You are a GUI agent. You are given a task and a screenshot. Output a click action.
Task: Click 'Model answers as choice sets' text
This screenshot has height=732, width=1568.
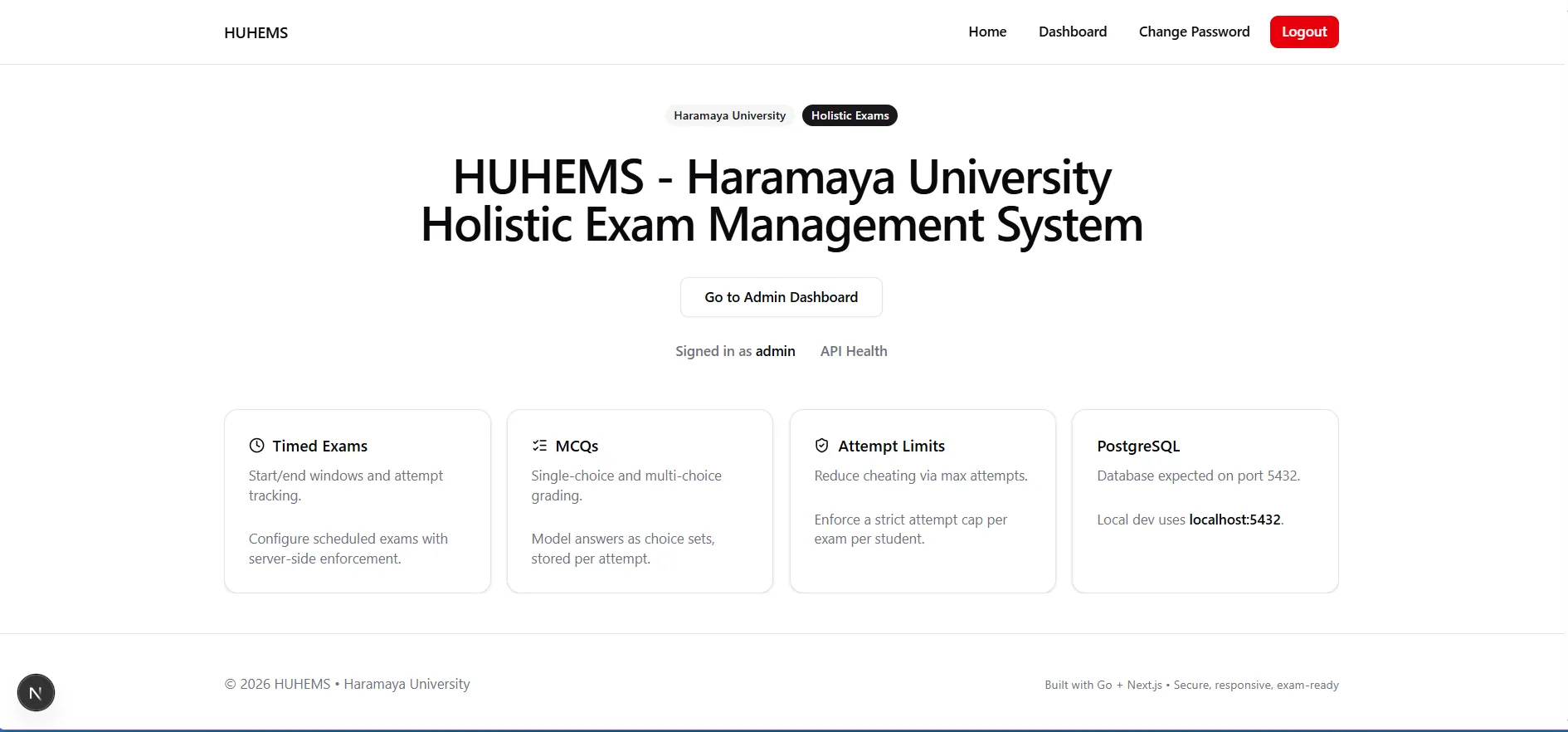tap(621, 539)
